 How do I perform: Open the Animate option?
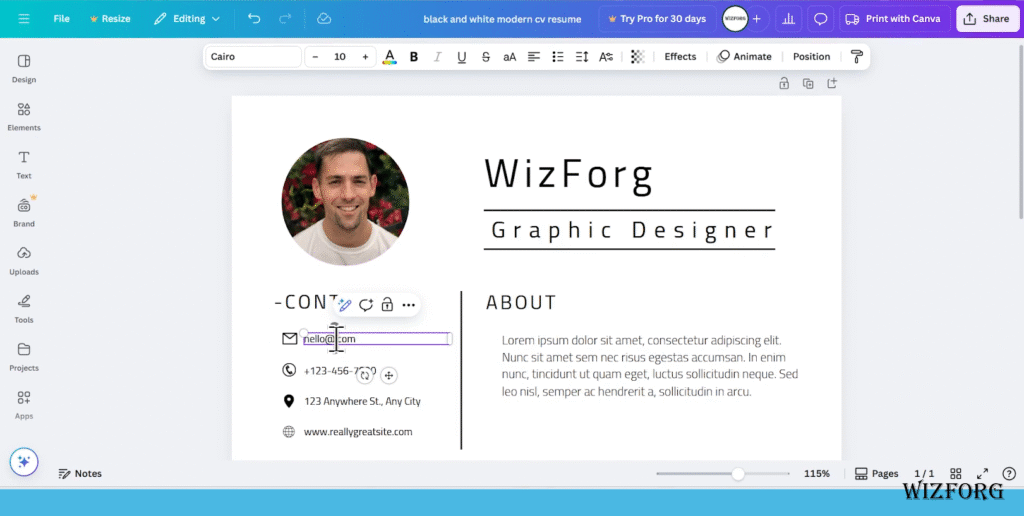point(744,57)
